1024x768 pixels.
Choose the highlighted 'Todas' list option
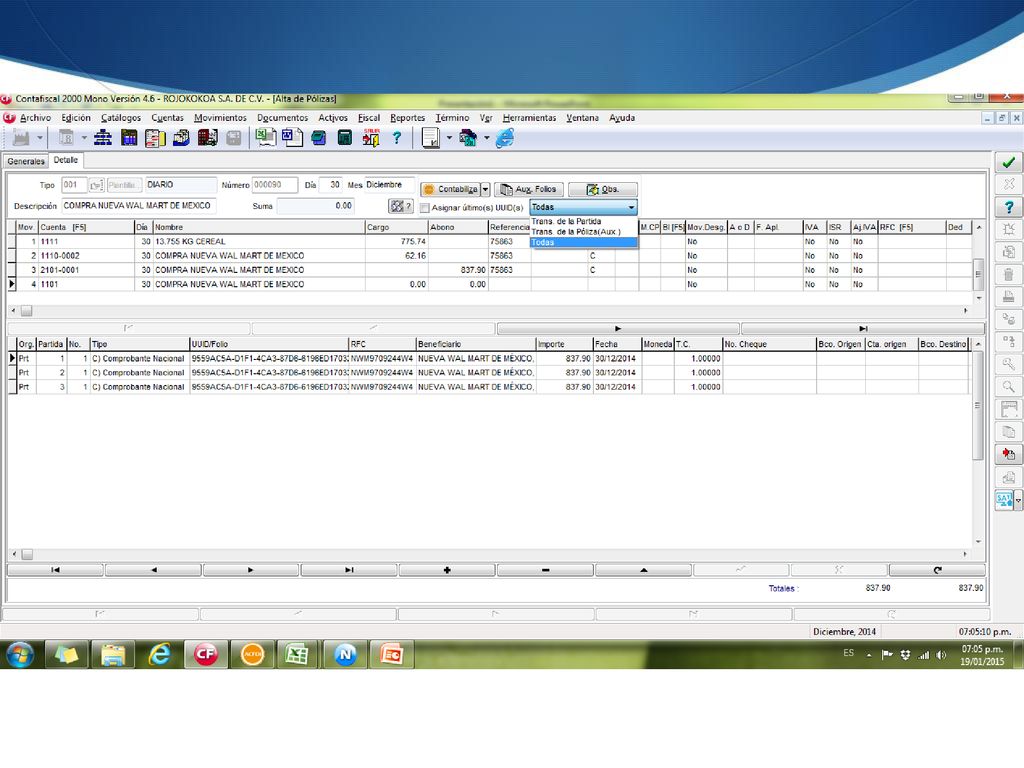583,242
